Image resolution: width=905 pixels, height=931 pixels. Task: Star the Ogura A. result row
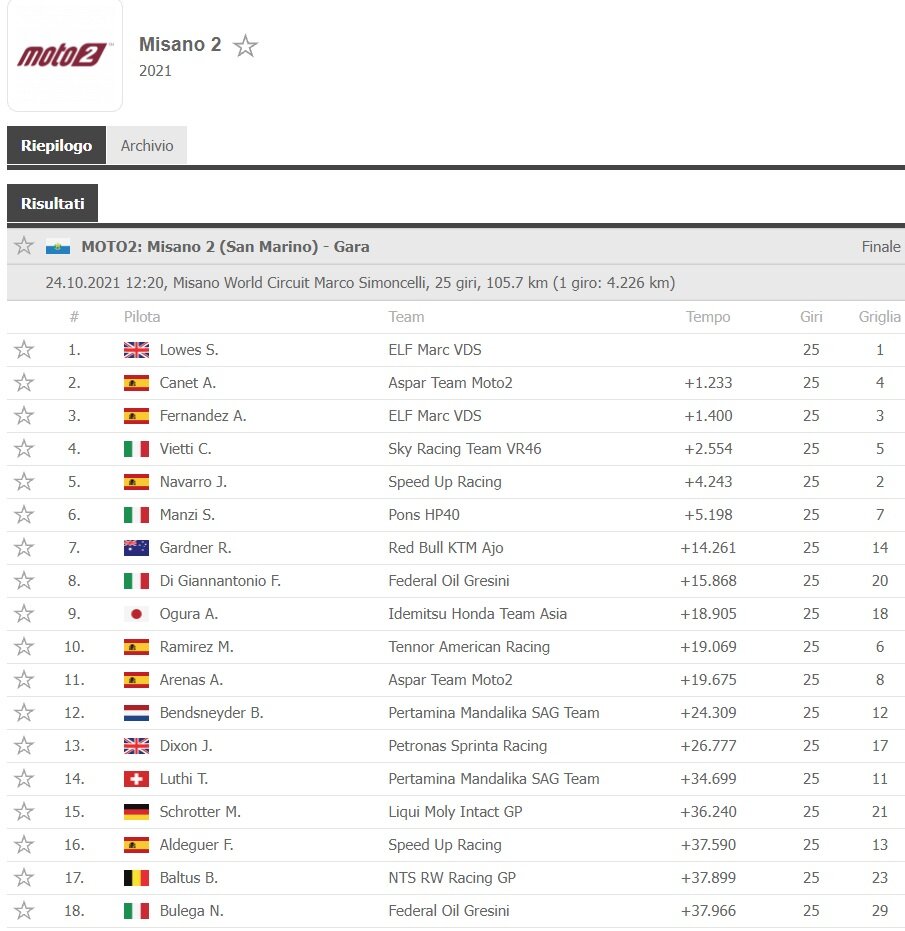click(24, 613)
